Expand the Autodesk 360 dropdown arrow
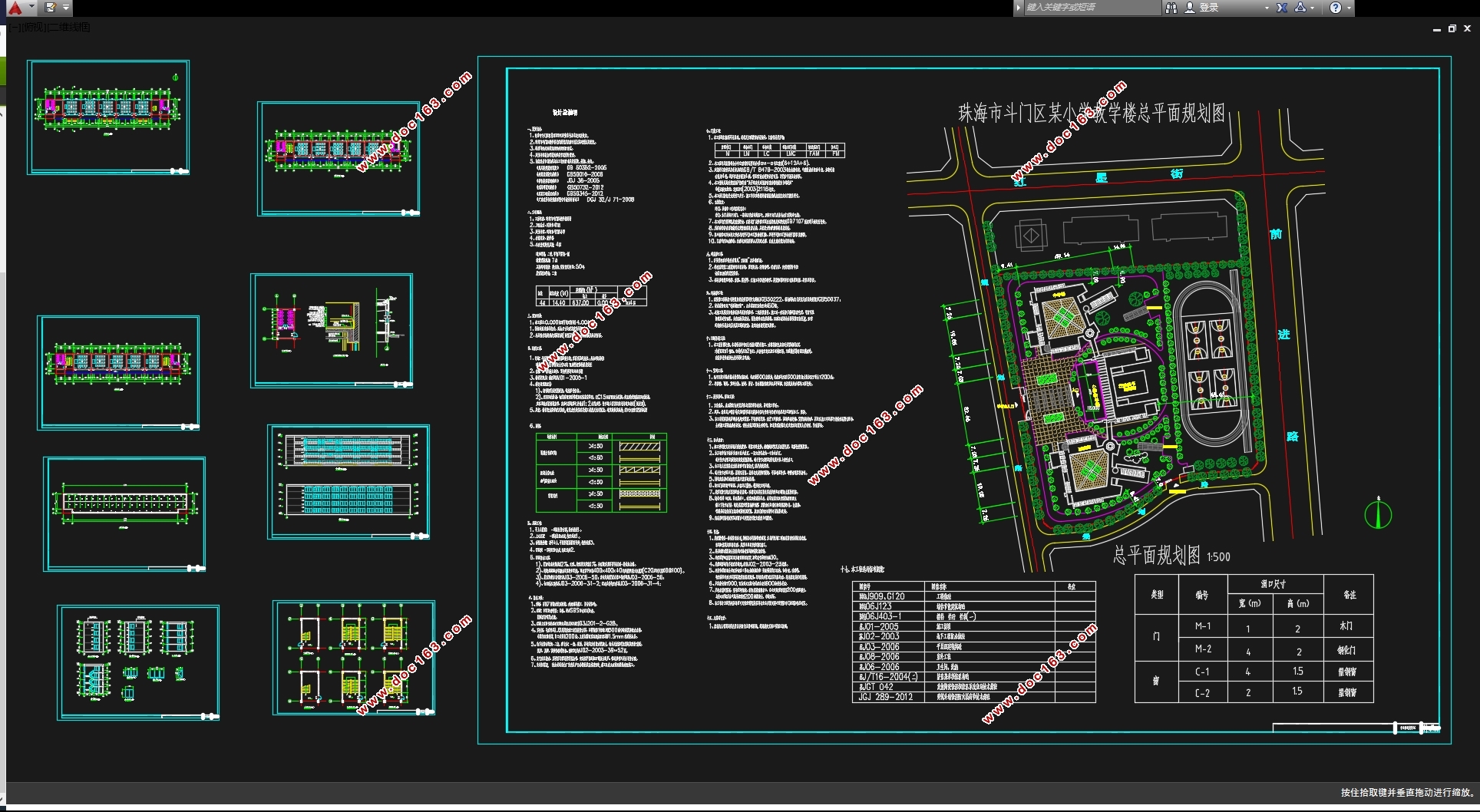The width and height of the screenshot is (1480, 812). 1313,8
